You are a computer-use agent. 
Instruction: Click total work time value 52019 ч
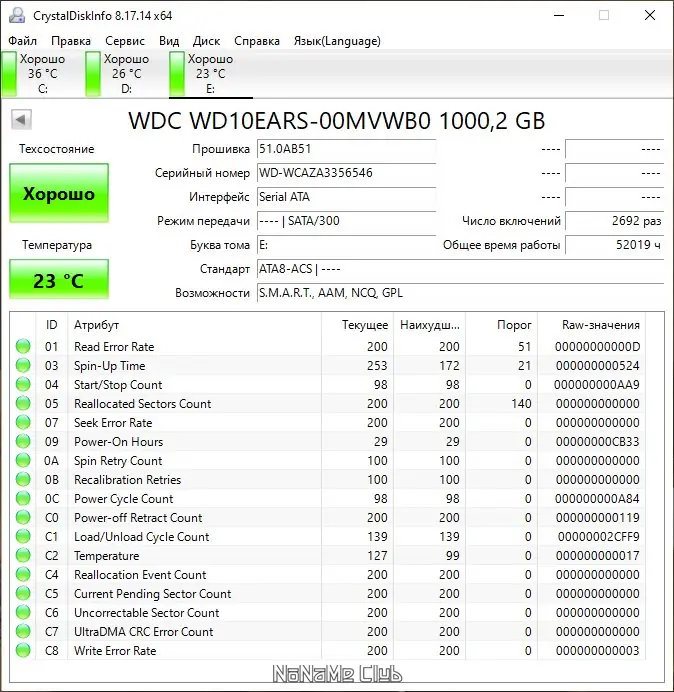(x=614, y=244)
